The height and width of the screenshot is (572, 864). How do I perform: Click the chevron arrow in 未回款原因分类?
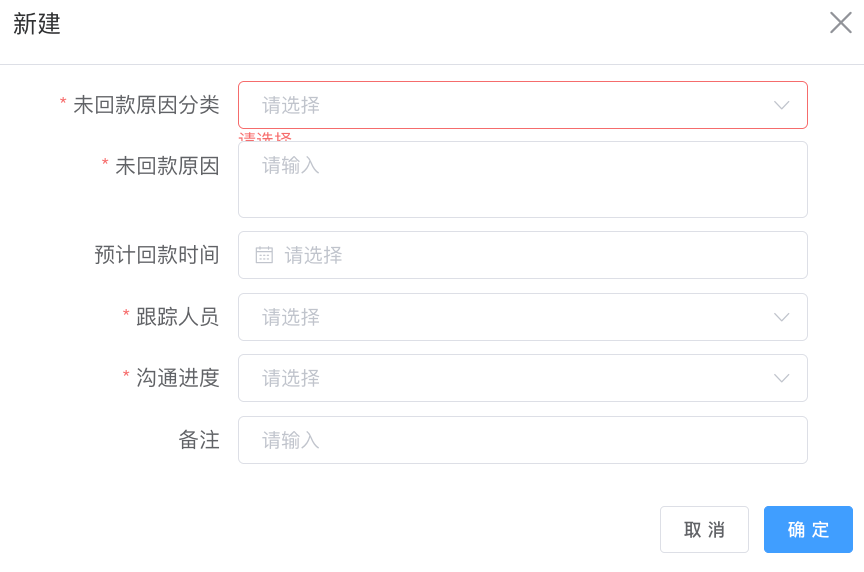[x=782, y=105]
